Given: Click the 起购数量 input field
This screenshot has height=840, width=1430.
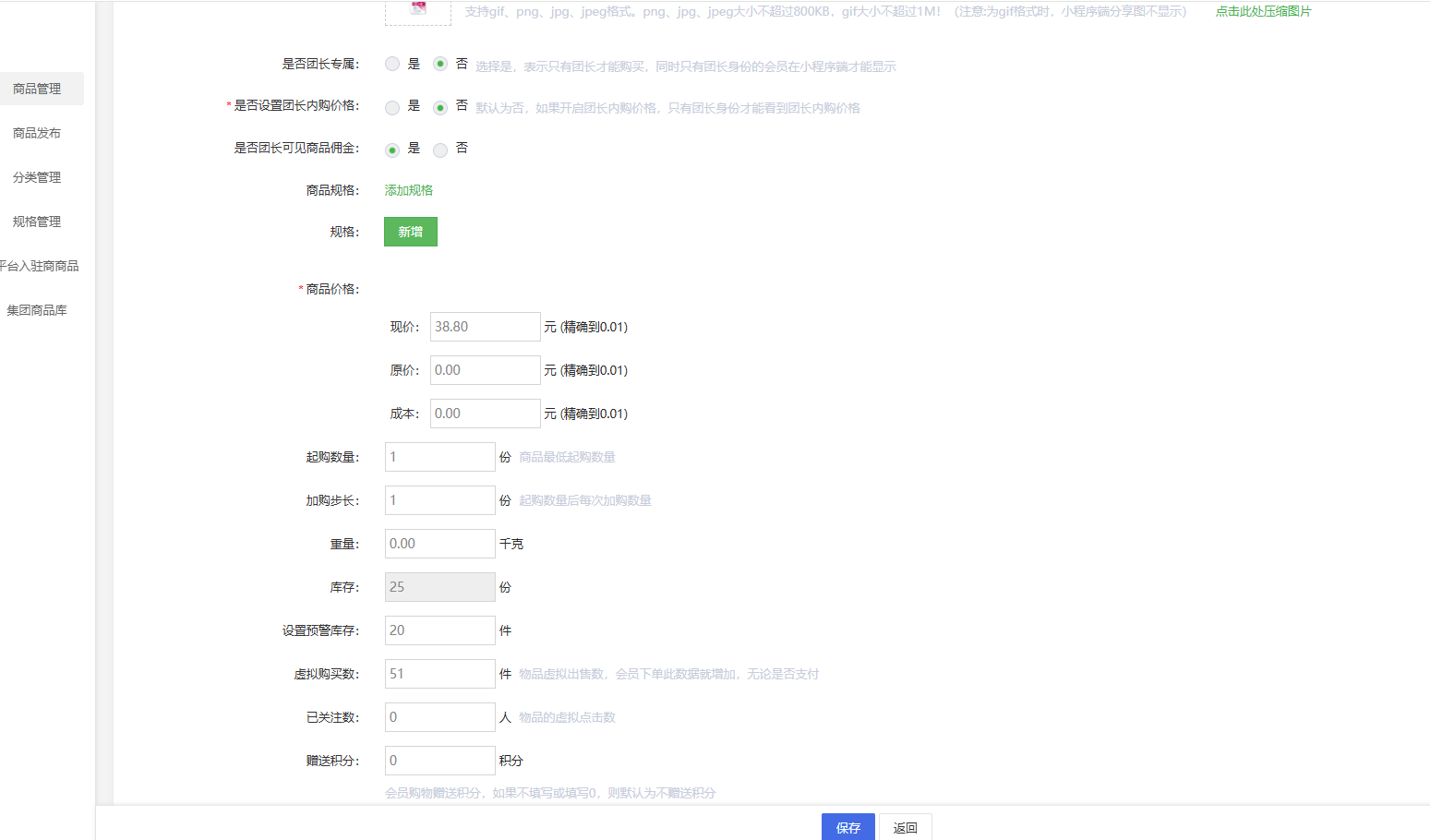Looking at the screenshot, I should 439,457.
